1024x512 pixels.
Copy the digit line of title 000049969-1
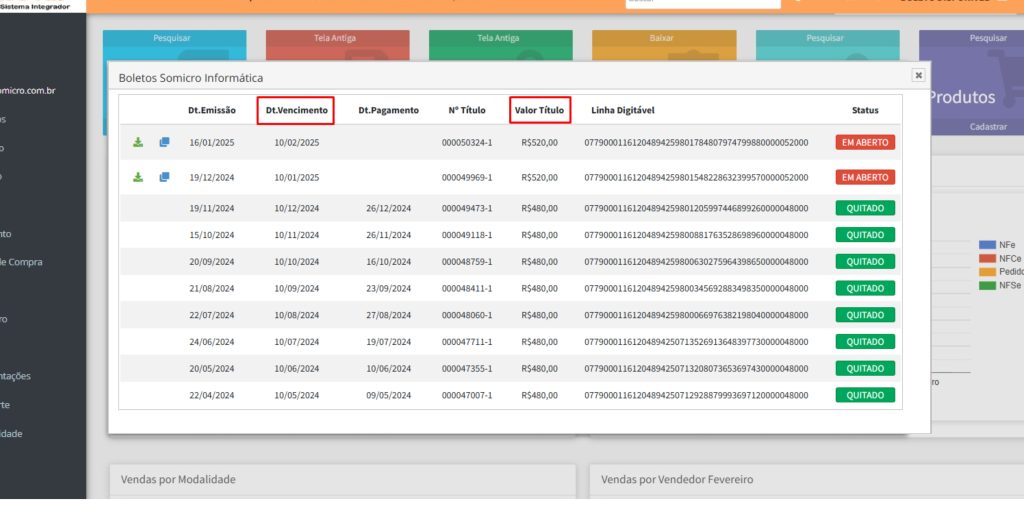165,177
